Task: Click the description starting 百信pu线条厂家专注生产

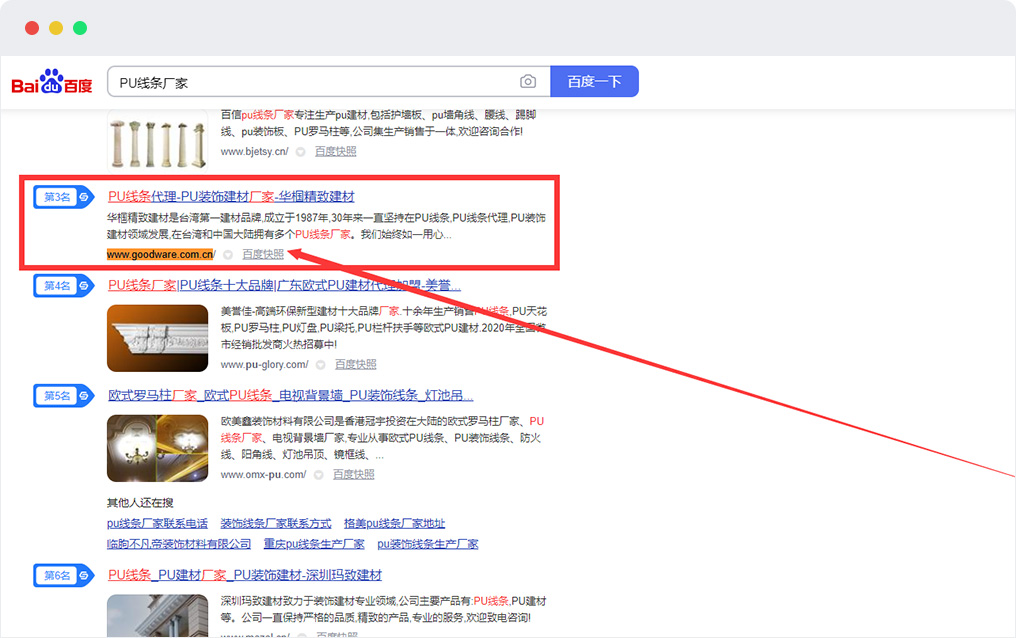Action: point(378,123)
